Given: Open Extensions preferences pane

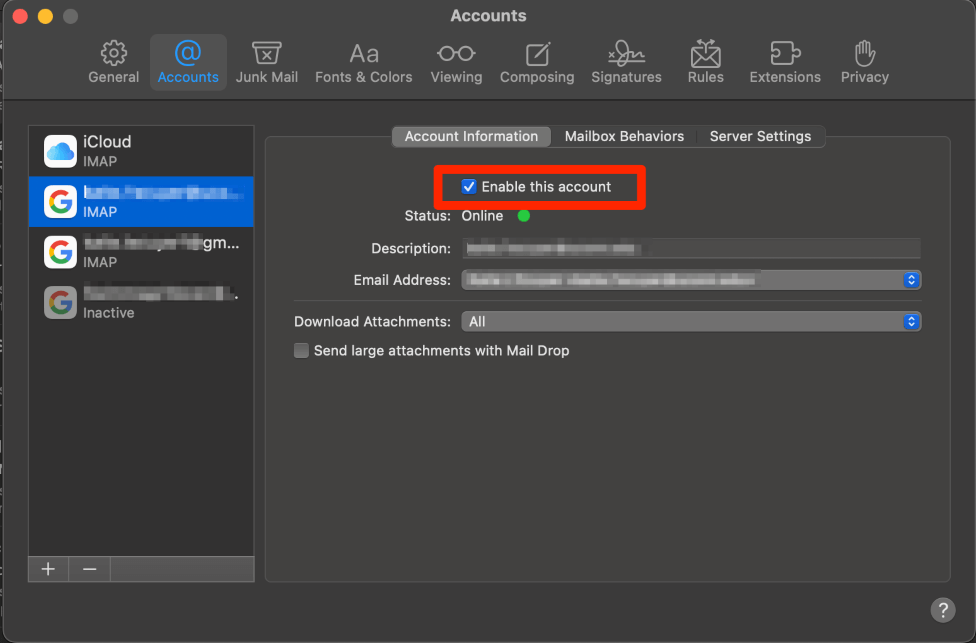Looking at the screenshot, I should pos(785,62).
